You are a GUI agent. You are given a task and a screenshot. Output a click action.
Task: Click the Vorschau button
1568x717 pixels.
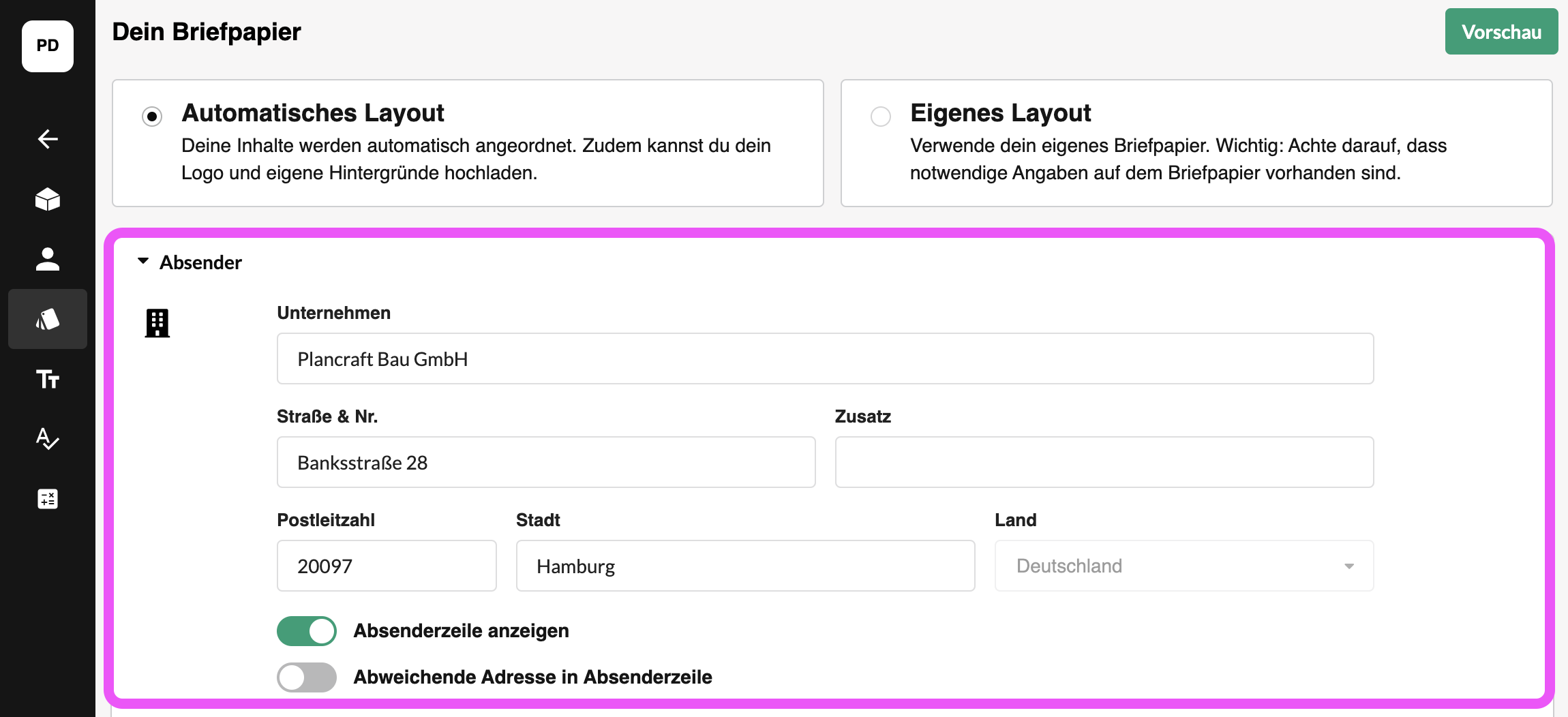point(1501,31)
